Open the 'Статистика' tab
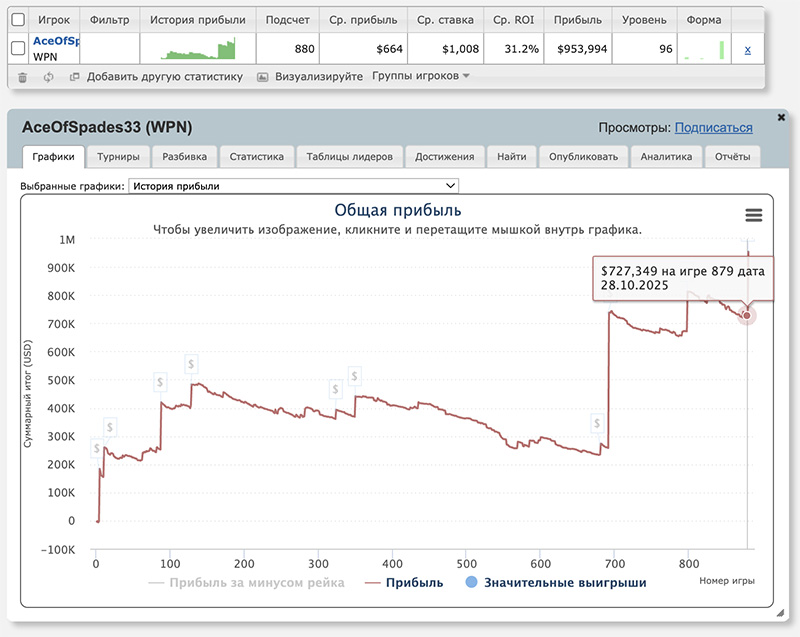The width and height of the screenshot is (800, 637). [x=256, y=156]
